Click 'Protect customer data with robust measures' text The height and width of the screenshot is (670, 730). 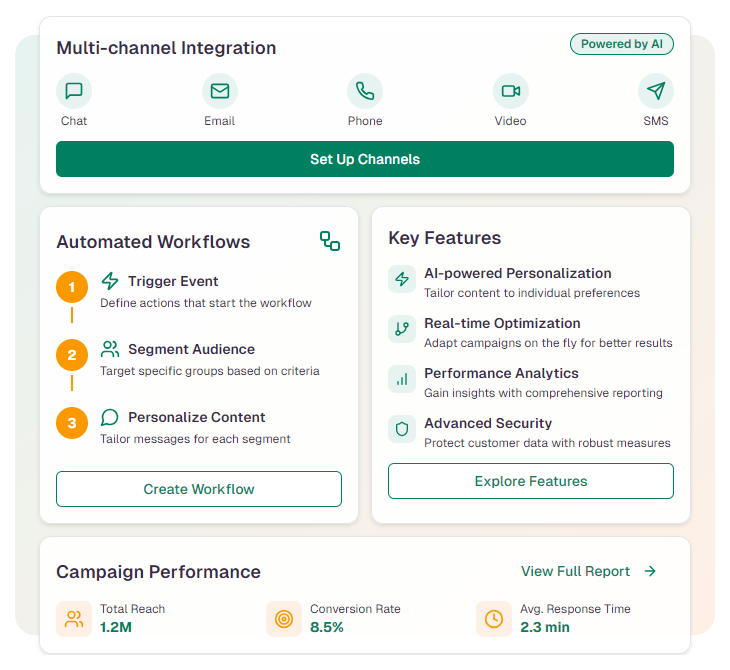tap(548, 443)
